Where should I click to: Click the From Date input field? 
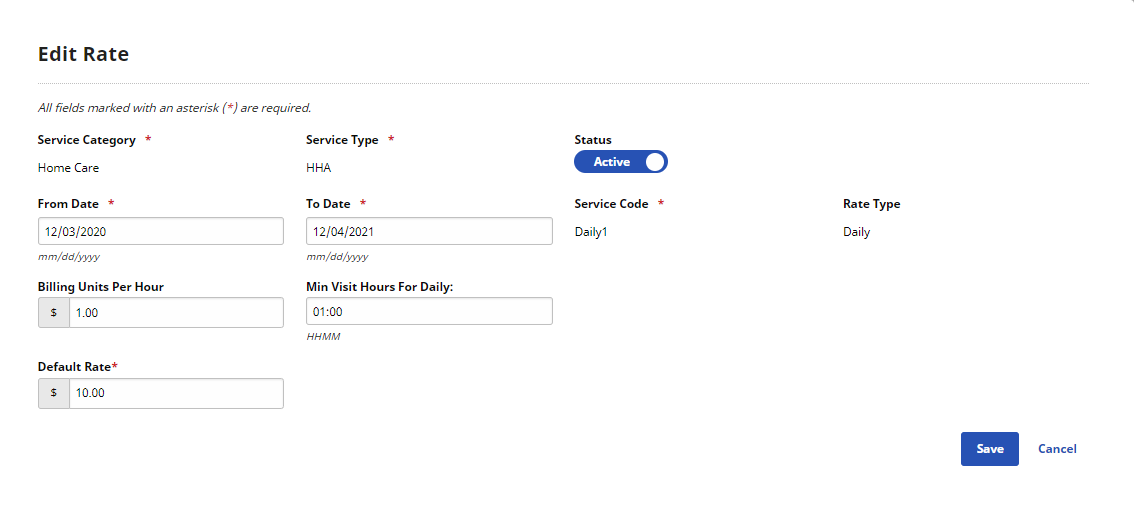161,231
